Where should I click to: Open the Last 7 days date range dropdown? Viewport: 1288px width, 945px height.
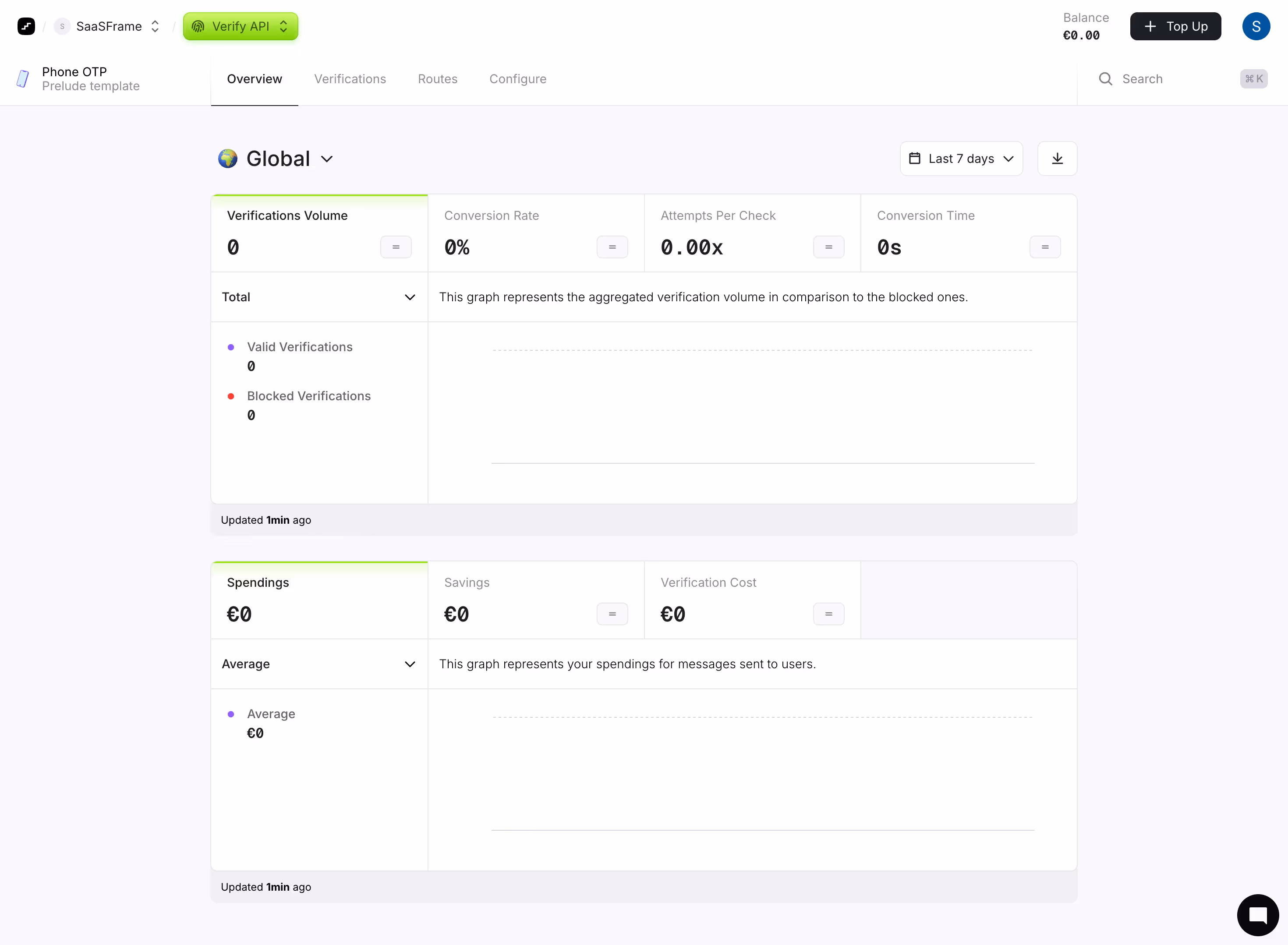(x=961, y=159)
